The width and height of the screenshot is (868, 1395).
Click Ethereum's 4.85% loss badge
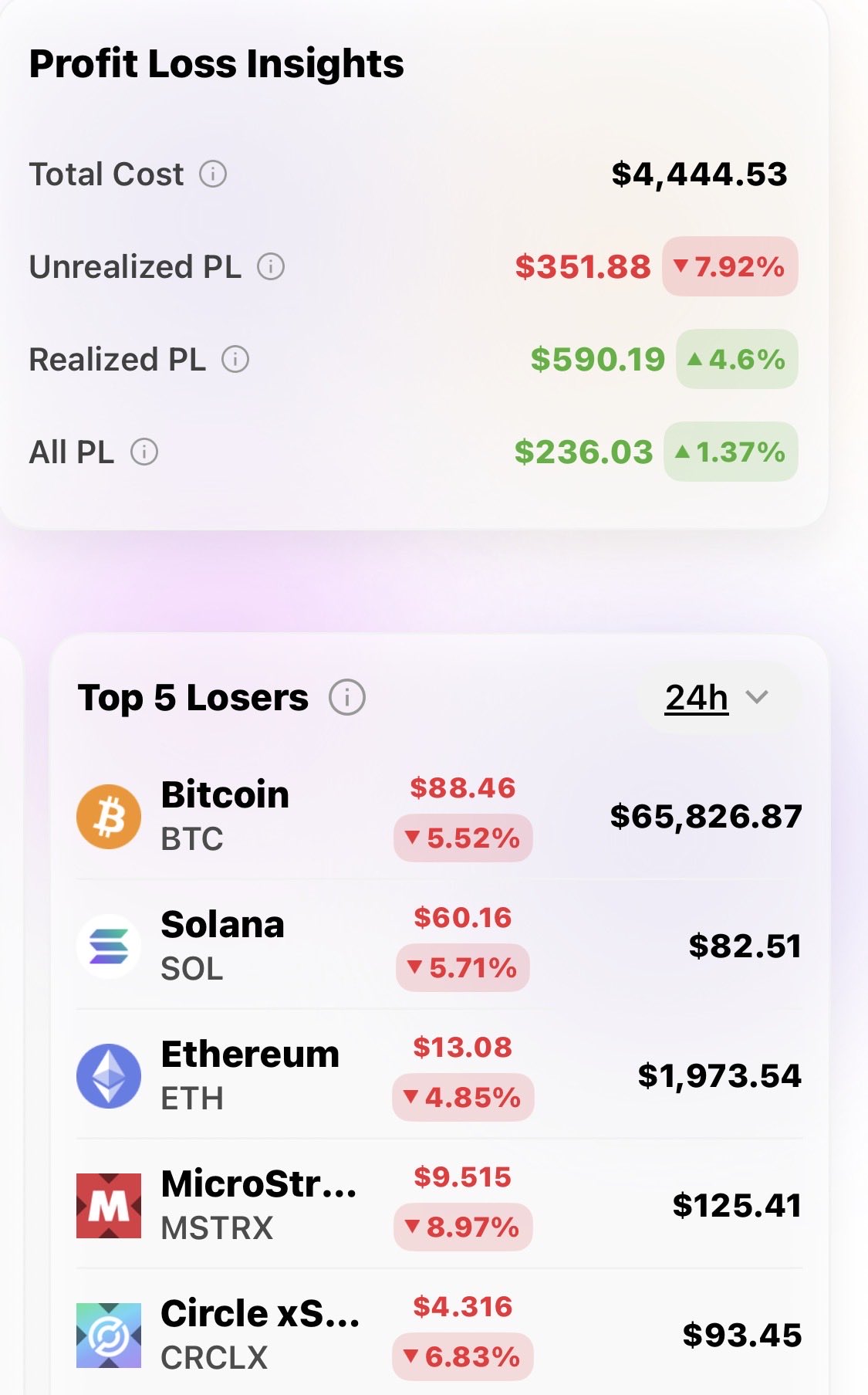[463, 1097]
